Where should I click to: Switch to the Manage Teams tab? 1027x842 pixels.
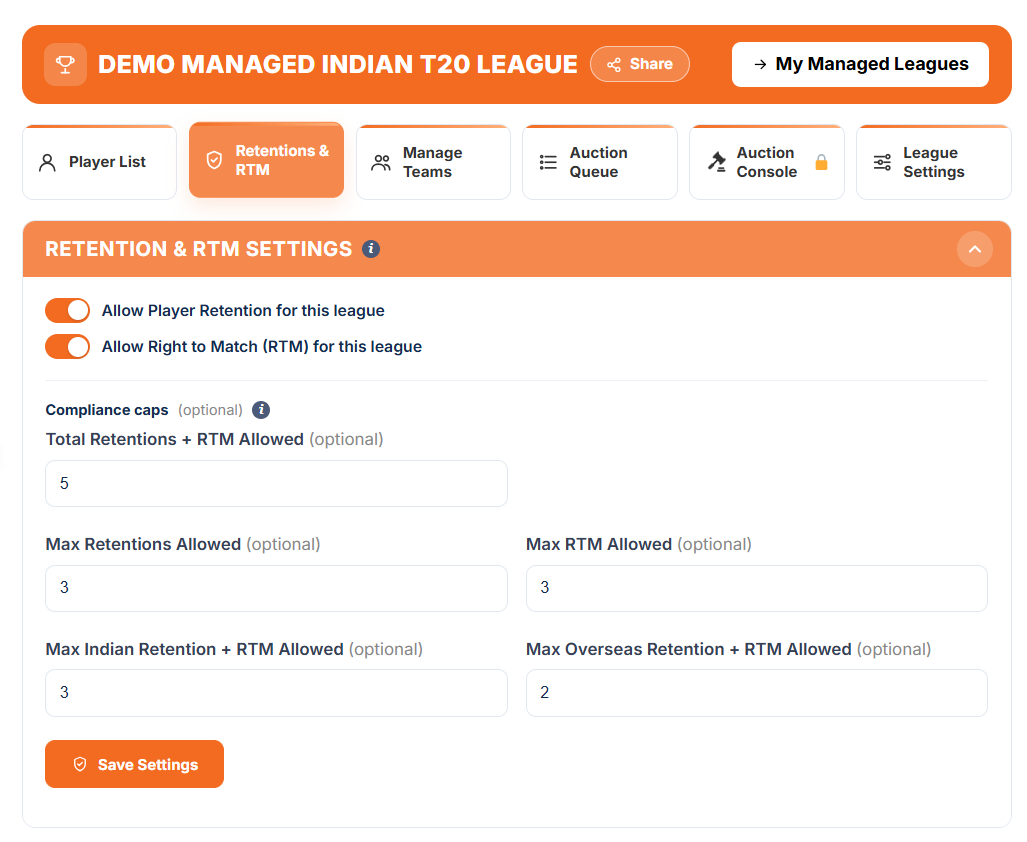coord(433,162)
